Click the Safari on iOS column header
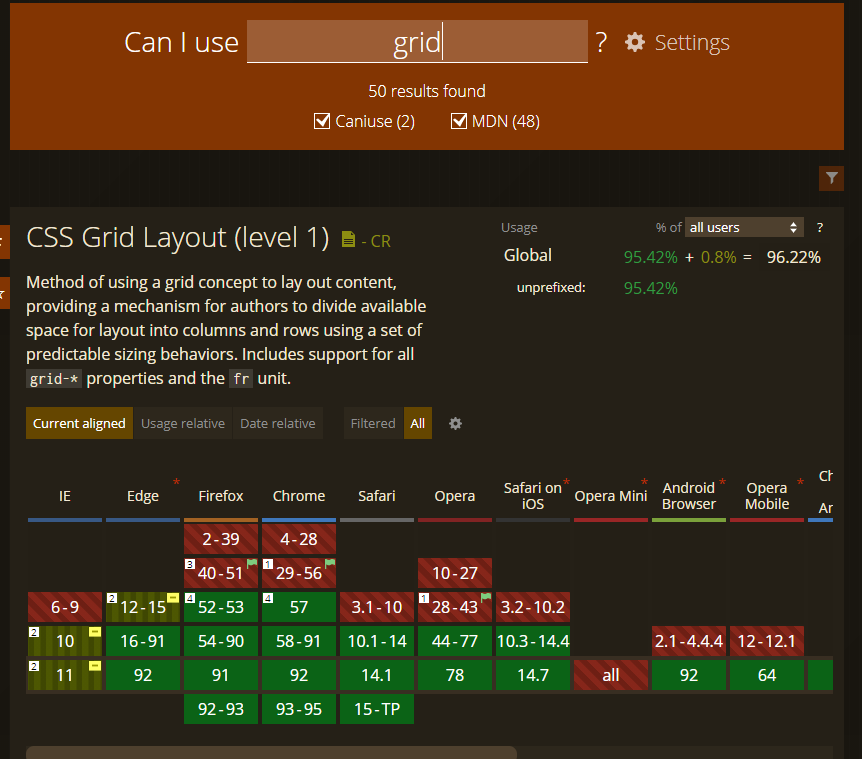This screenshot has height=759, width=862. [532, 496]
